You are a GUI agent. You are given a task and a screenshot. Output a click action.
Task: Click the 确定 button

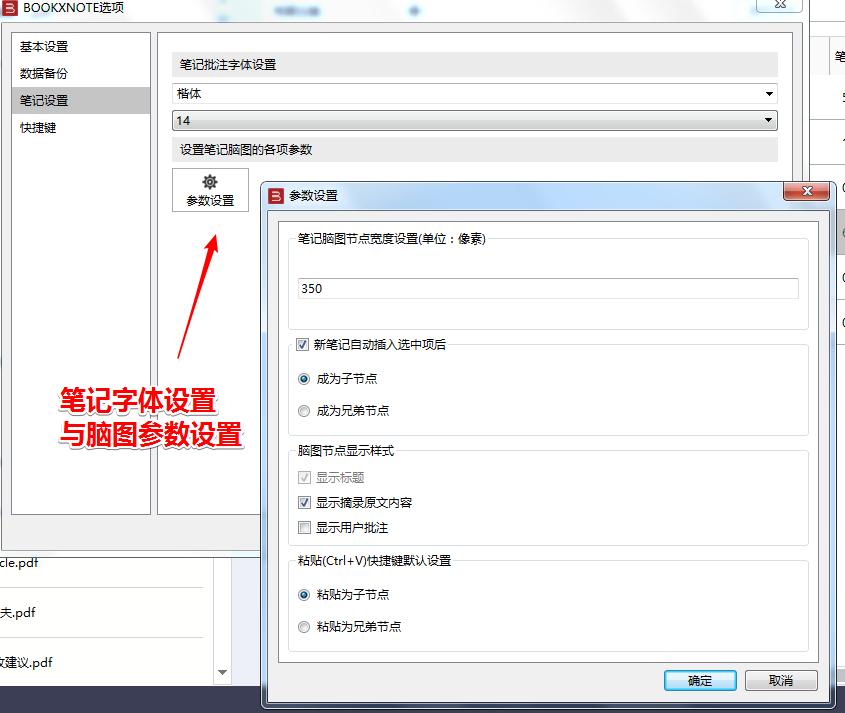tap(700, 680)
